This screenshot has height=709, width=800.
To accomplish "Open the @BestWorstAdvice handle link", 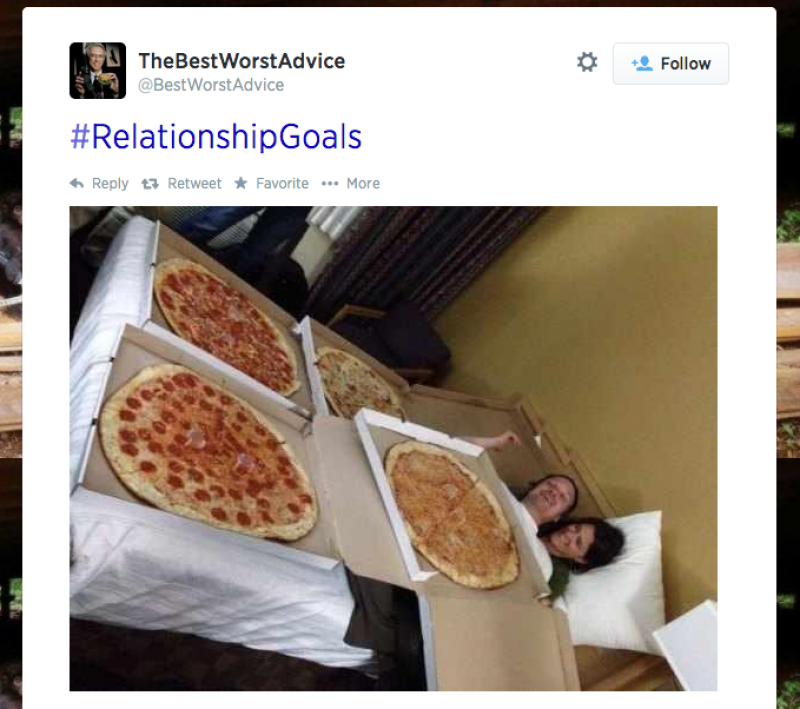I will (211, 85).
